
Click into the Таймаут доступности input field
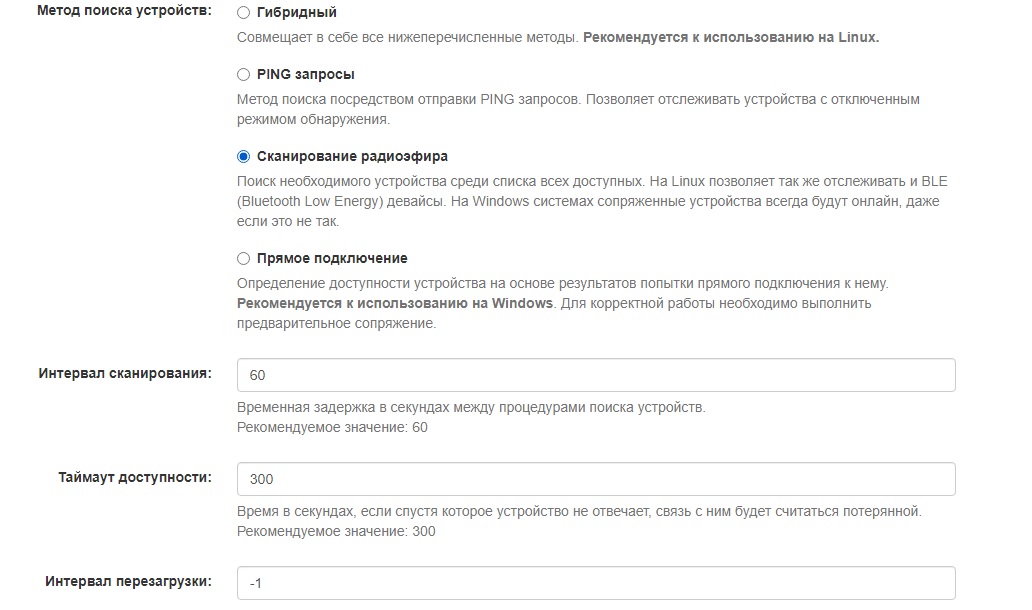[x=596, y=479]
